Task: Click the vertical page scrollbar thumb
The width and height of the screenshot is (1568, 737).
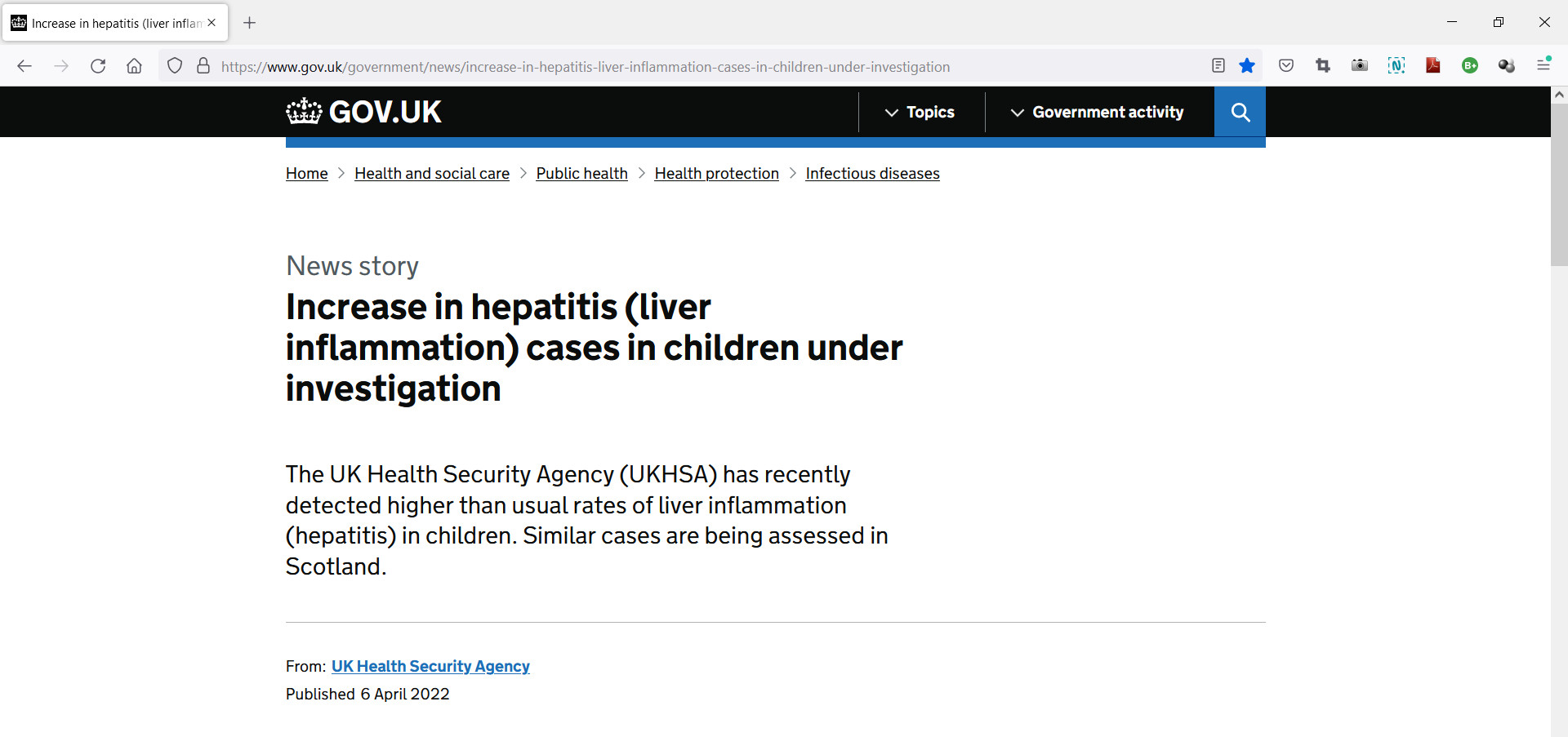Action: [1559, 184]
